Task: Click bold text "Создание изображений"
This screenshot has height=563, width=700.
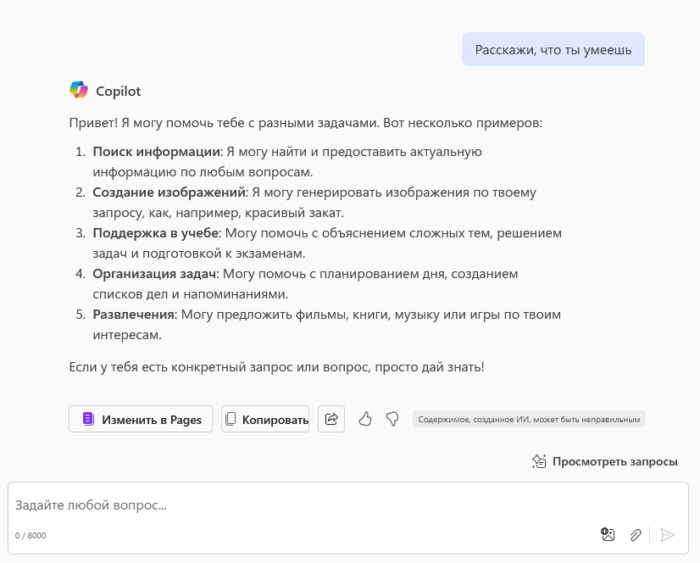Action: 169,192
